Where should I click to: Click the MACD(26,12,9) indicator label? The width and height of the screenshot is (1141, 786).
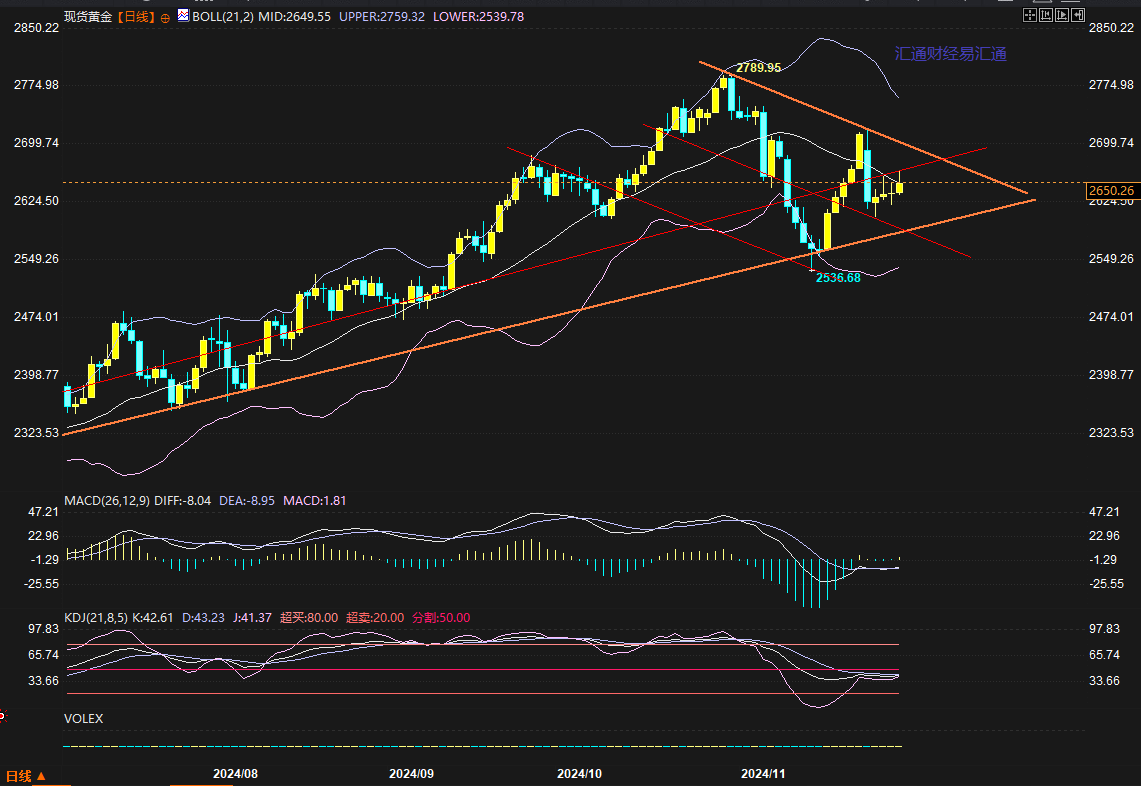107,501
